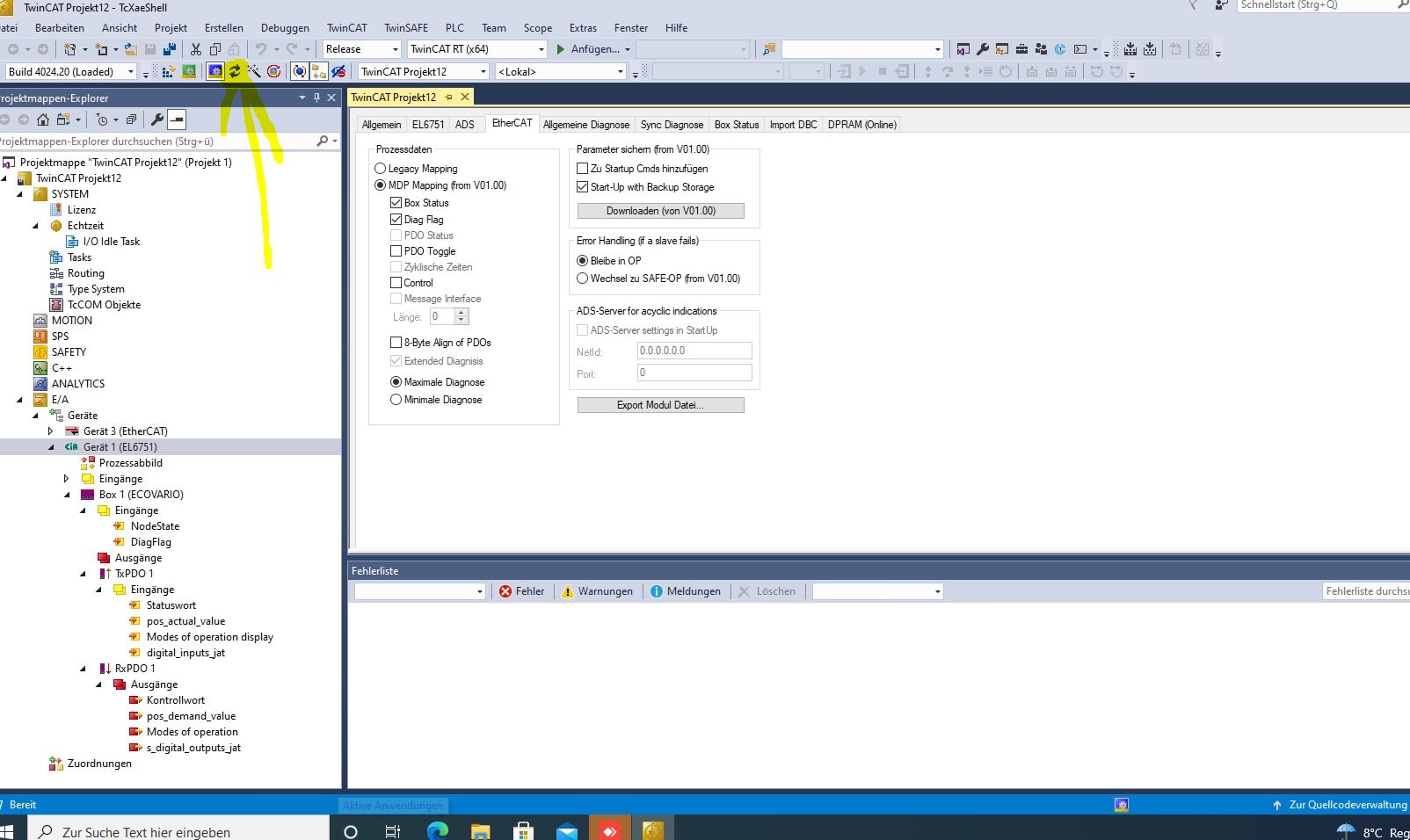Switch to the DPRAM (Online) tab
This screenshot has height=840, width=1410.
tap(861, 125)
